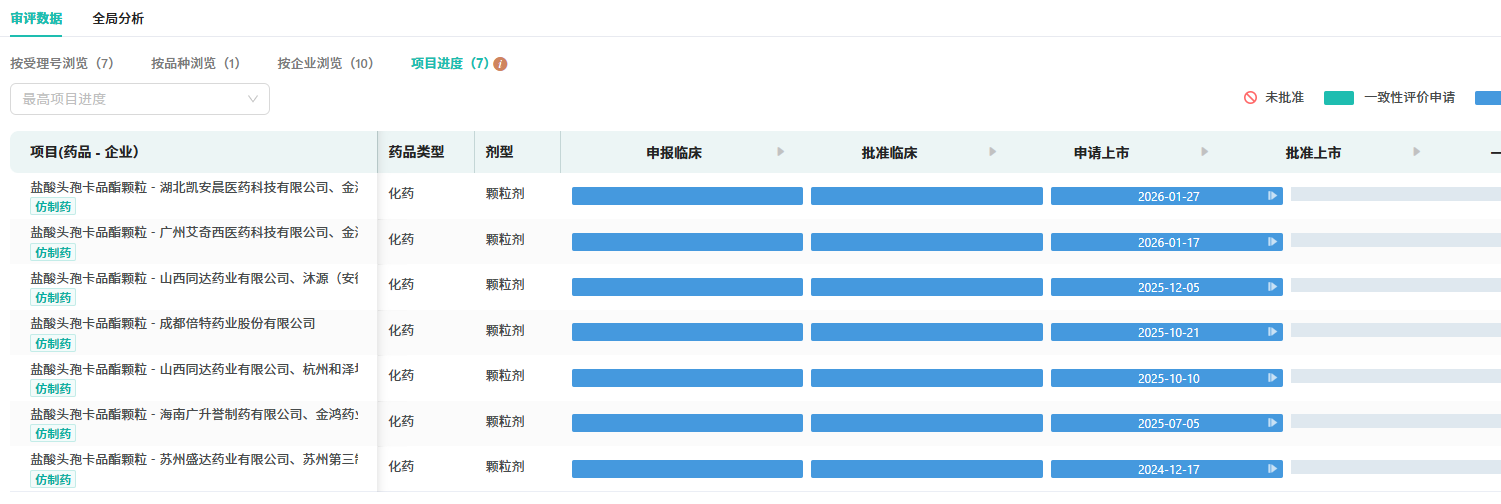Click the flag icon on the 2025-10-21 bar

(1273, 333)
